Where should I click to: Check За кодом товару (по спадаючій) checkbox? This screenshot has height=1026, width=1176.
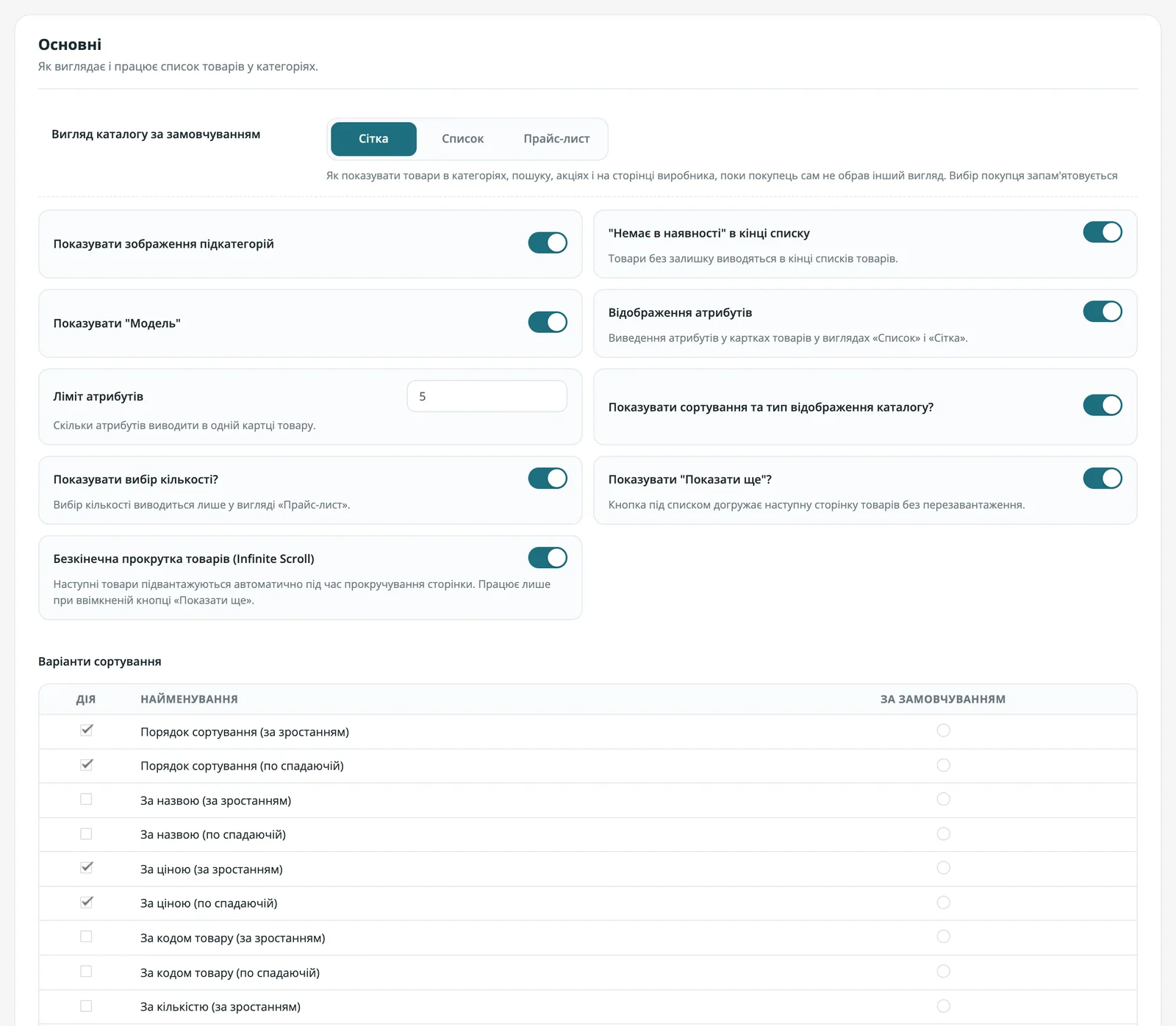coord(86,971)
